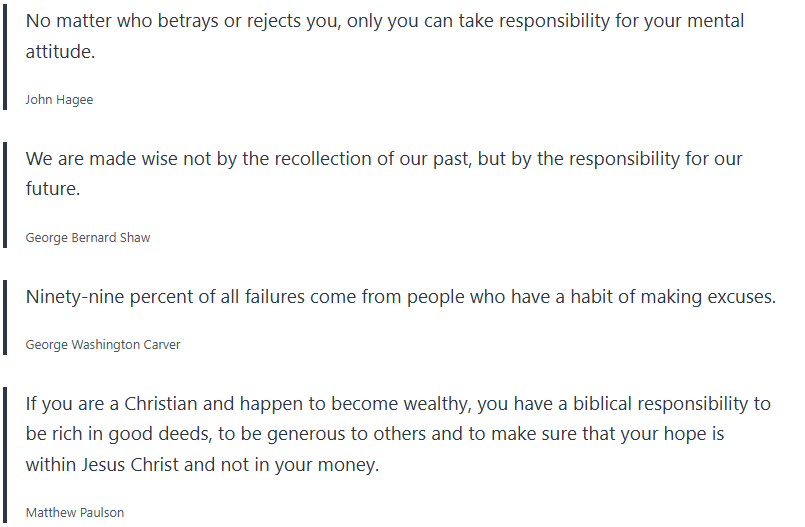The image size is (805, 527).
Task: Click the vertical bar beside the Paulson quote
Action: pos(5,456)
